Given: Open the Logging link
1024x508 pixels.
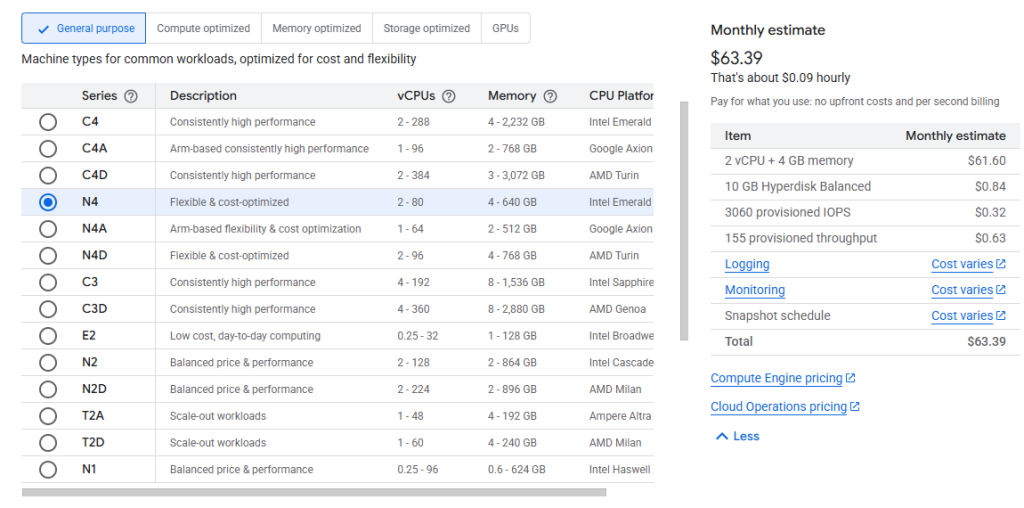Looking at the screenshot, I should [x=747, y=265].
